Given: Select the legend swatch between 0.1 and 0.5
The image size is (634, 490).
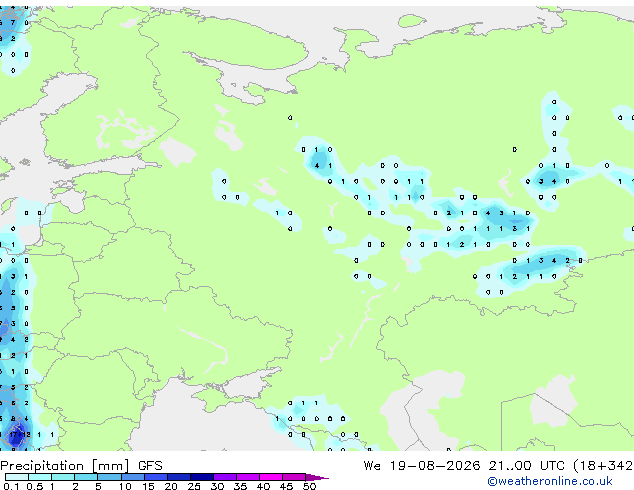Looking at the screenshot, I should click(x=17, y=477).
